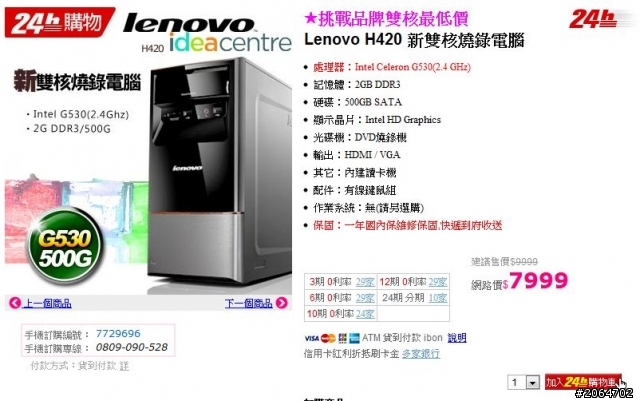Click the American Express payment icon
The width and height of the screenshot is (640, 401).
pyautogui.click(x=354, y=338)
